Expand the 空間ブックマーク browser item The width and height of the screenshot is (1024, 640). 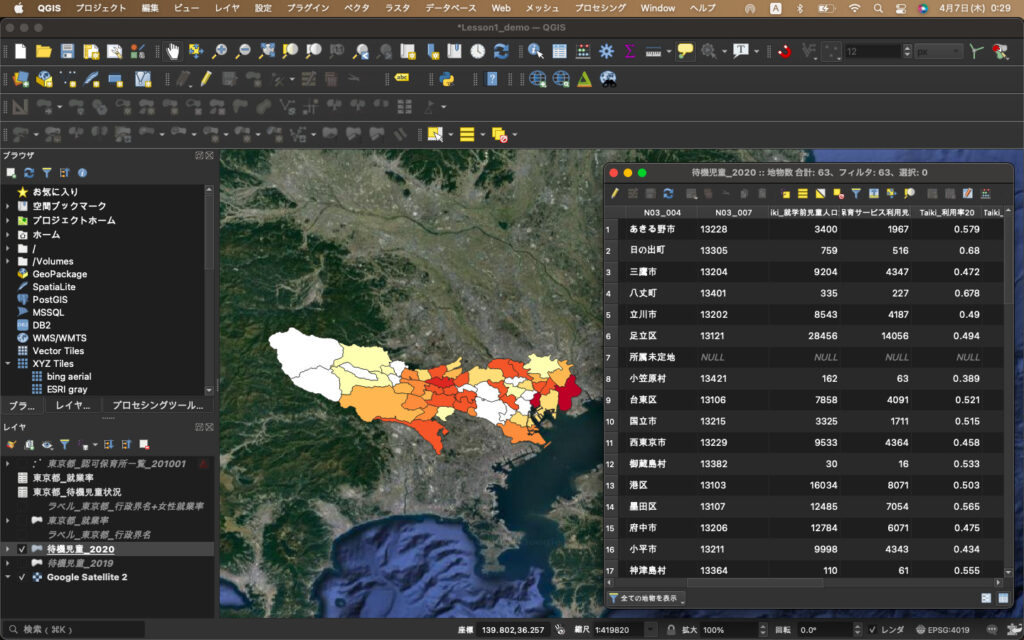(x=8, y=205)
